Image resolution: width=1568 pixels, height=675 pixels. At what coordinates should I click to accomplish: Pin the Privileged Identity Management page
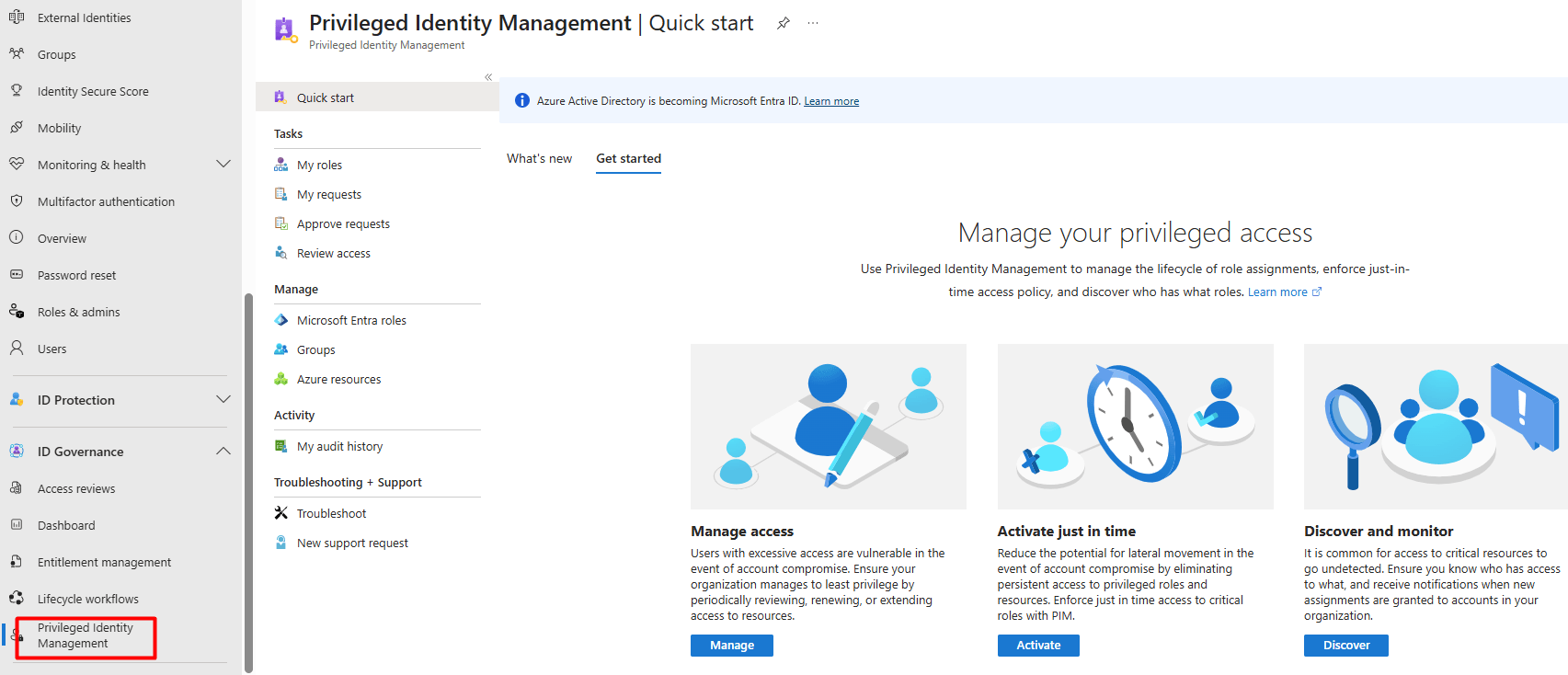[784, 23]
